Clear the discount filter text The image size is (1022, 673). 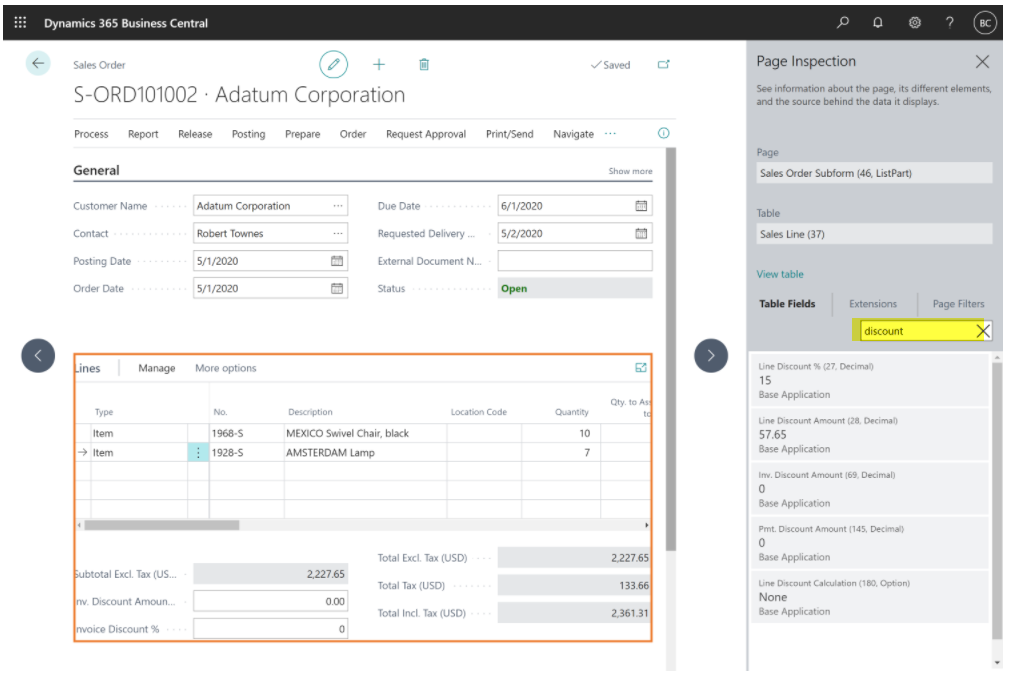point(983,331)
